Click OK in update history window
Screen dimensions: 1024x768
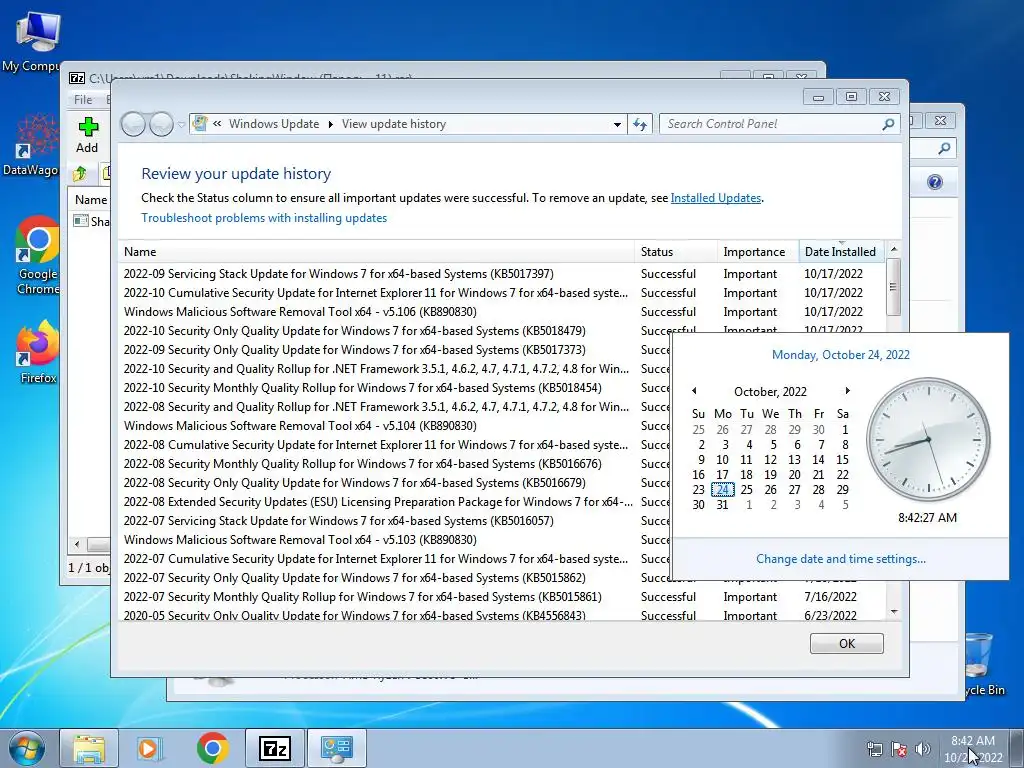(x=846, y=643)
